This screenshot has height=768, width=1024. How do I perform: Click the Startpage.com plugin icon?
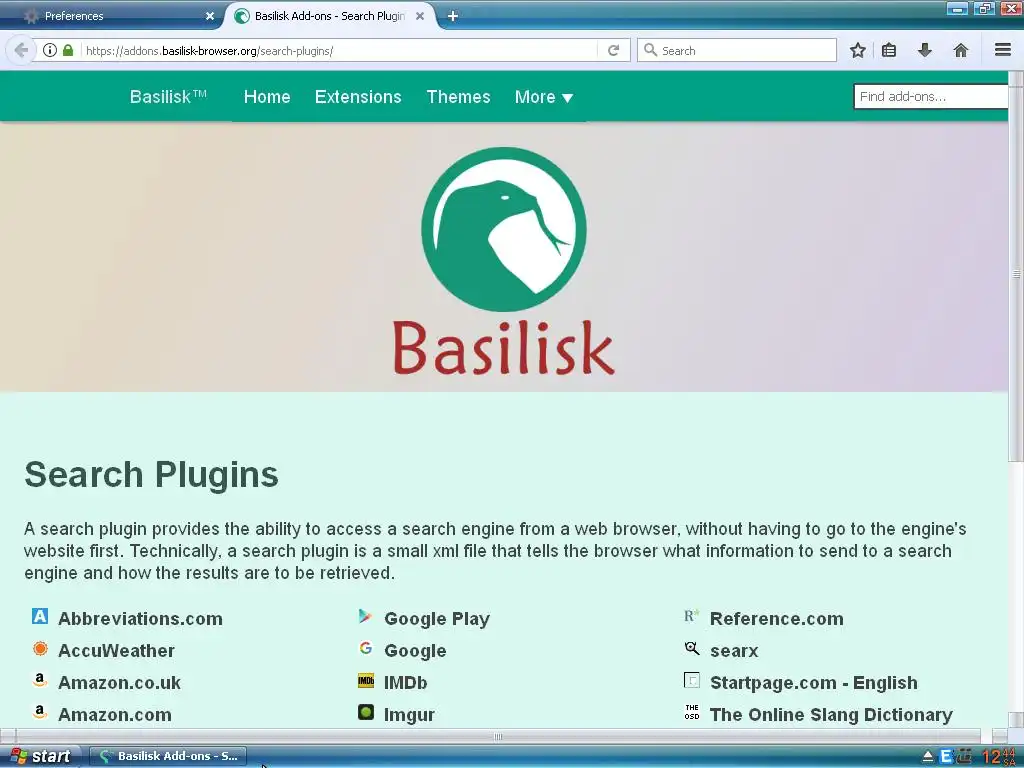[692, 680]
